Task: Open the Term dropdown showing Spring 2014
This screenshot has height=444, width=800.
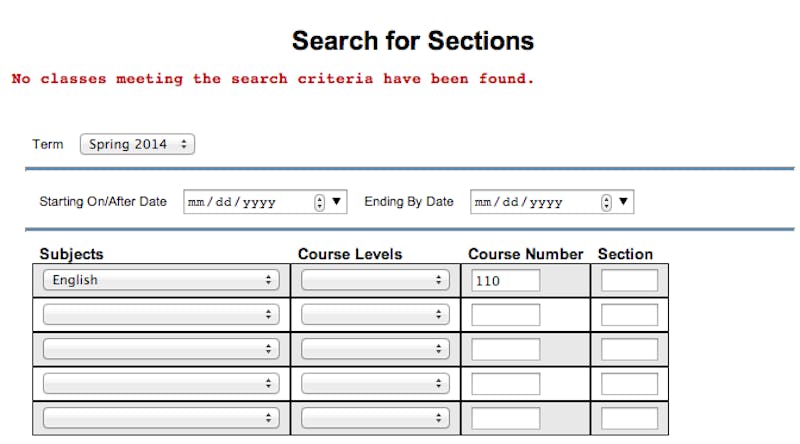Action: [137, 144]
